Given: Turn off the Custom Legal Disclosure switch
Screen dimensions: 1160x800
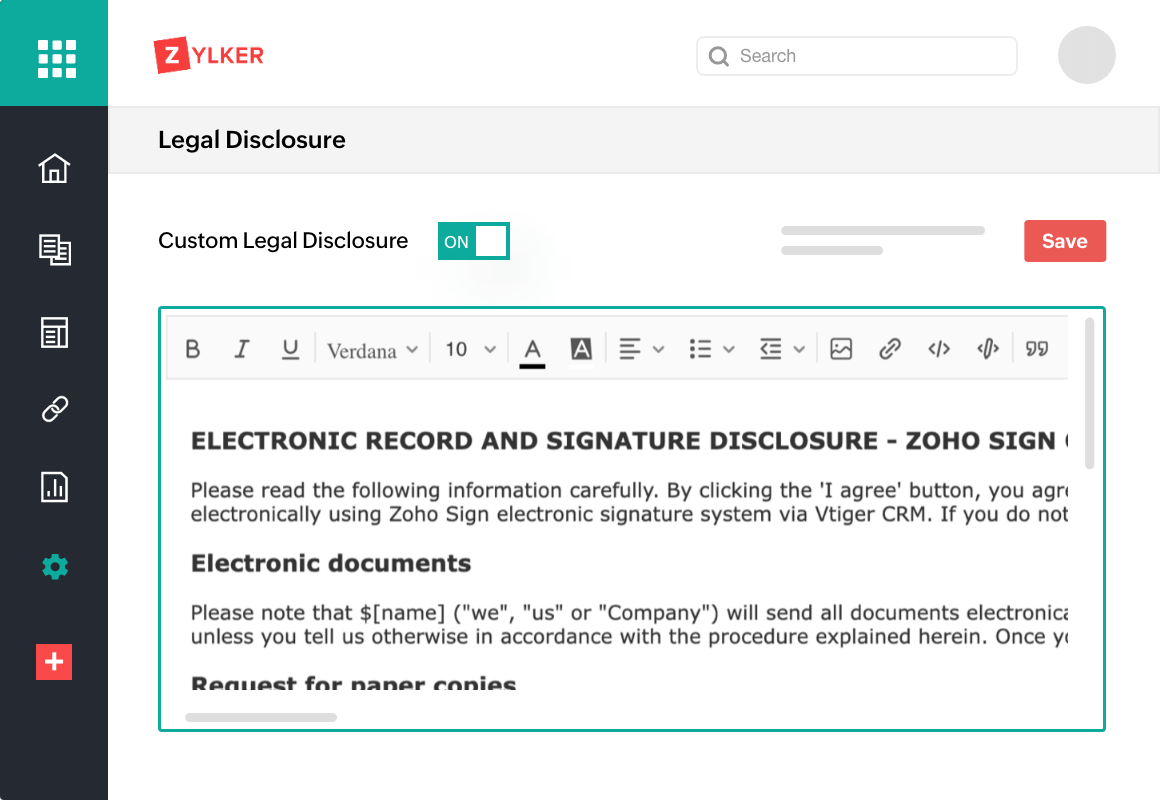Looking at the screenshot, I should [473, 240].
